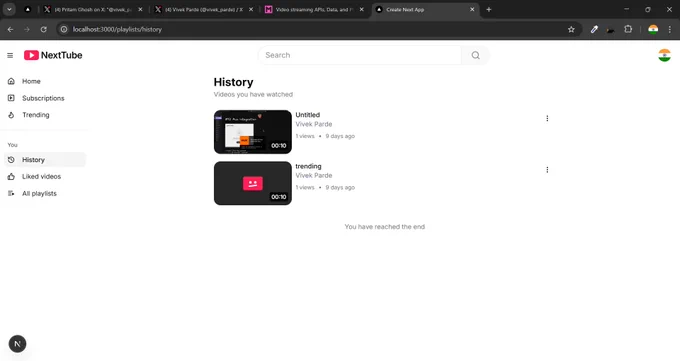Open Liked videos in sidebar

pyautogui.click(x=46, y=177)
